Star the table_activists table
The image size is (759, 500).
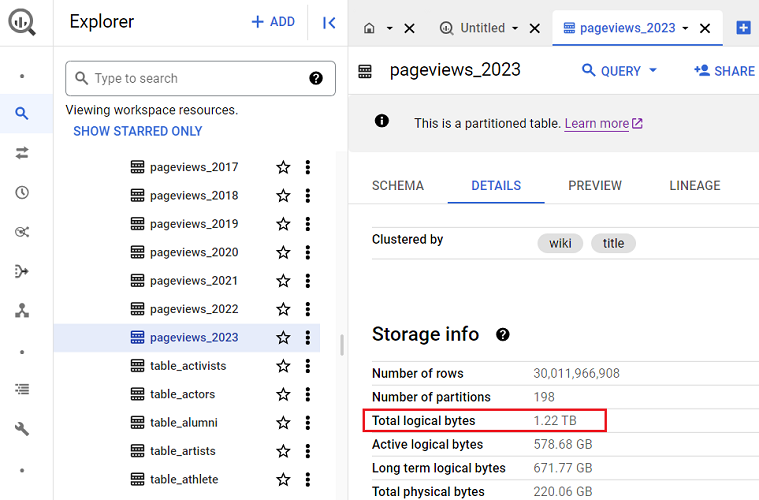click(283, 366)
